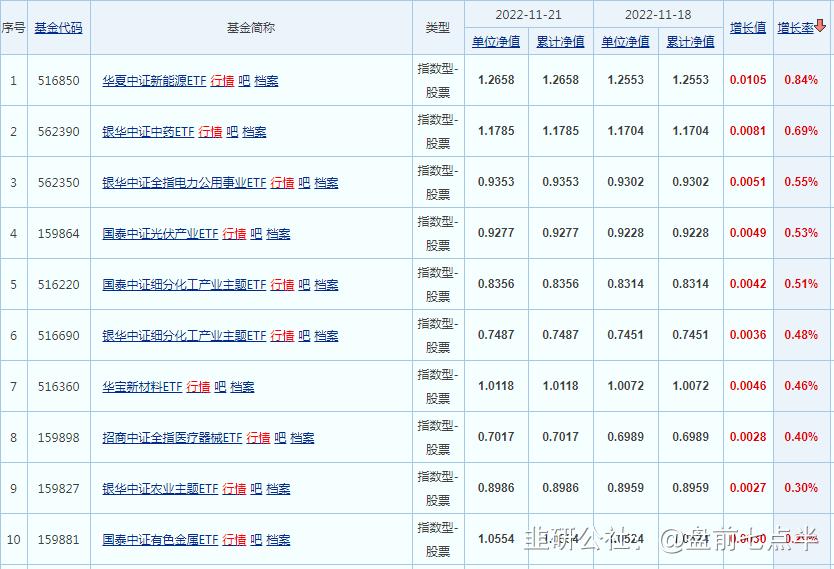Open 档案 for 银华中证细分化工产业主题ETF
Viewport: 834px width, 569px height.
click(x=326, y=336)
